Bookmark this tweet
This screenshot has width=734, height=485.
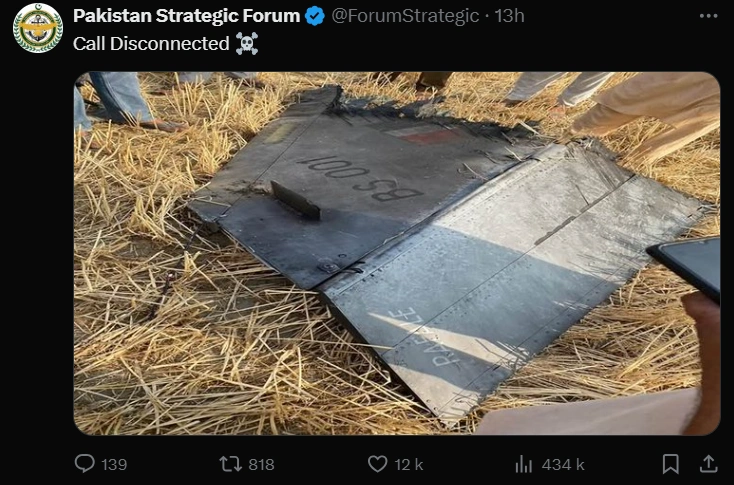pyautogui.click(x=671, y=464)
